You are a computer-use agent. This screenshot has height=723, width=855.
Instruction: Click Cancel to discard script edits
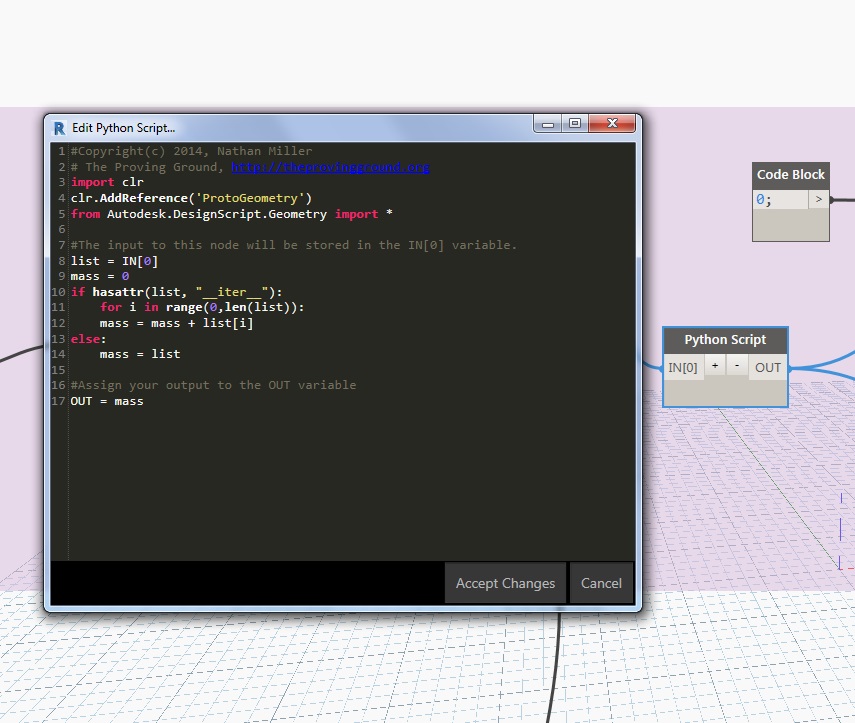point(601,582)
